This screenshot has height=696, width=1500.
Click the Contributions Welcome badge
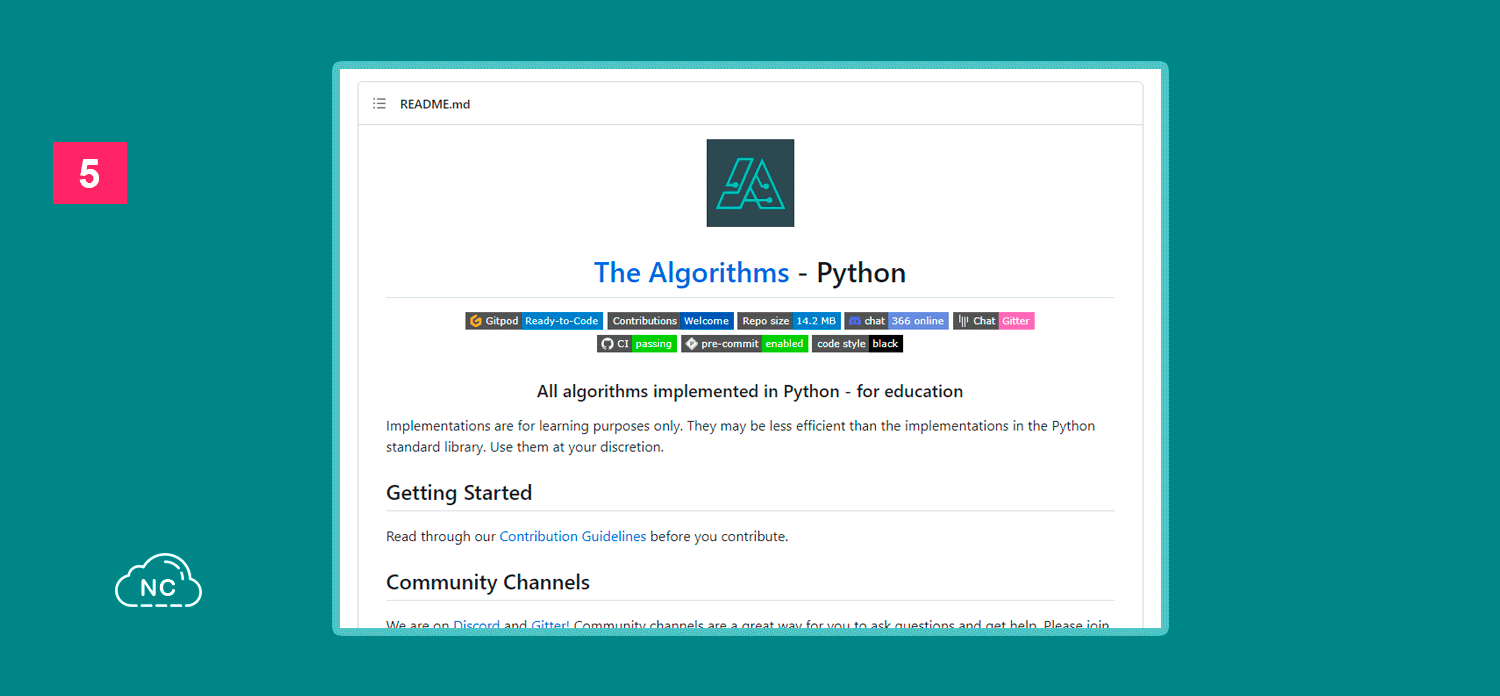tap(670, 321)
